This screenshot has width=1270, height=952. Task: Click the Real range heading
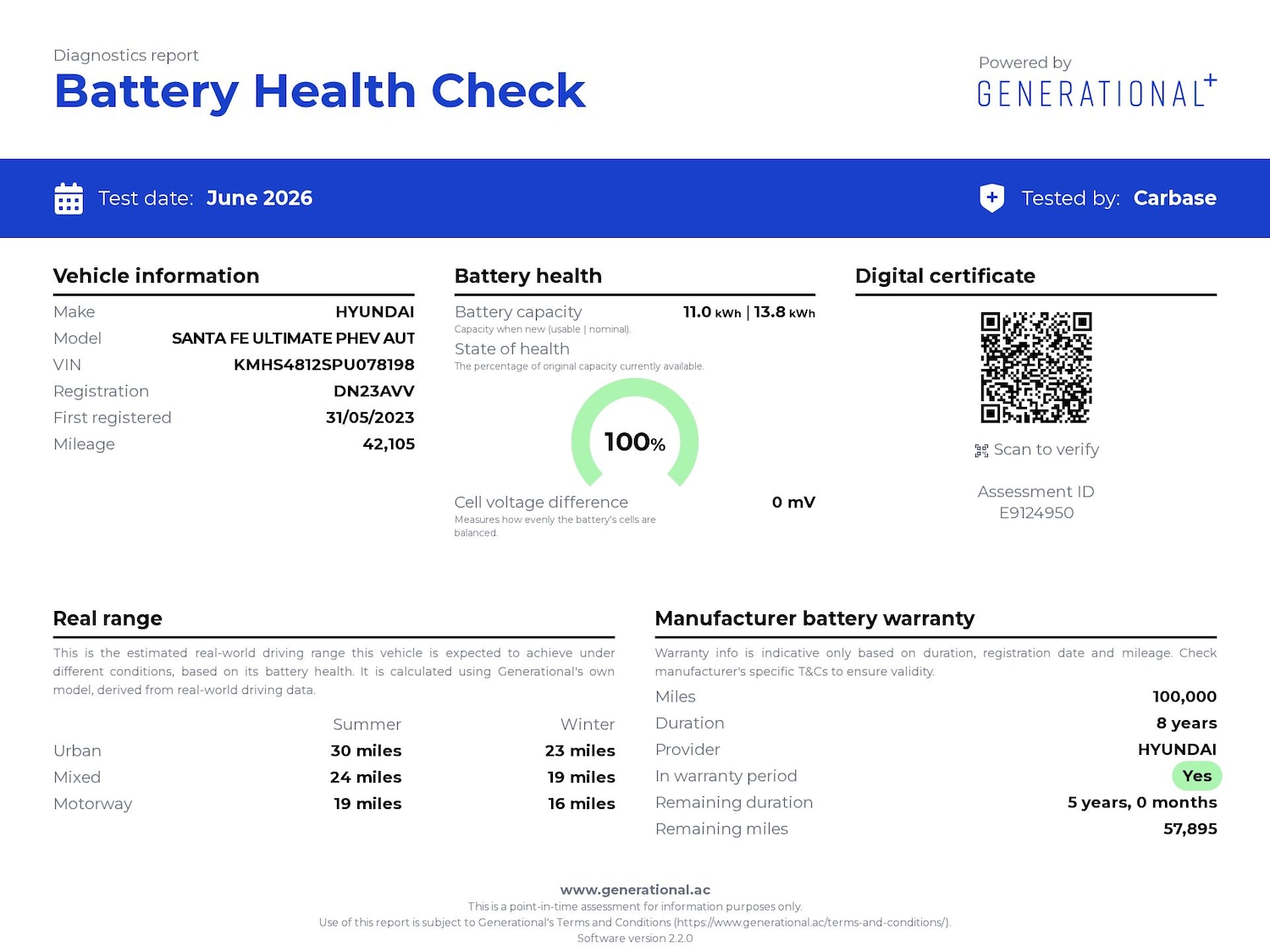click(x=108, y=619)
